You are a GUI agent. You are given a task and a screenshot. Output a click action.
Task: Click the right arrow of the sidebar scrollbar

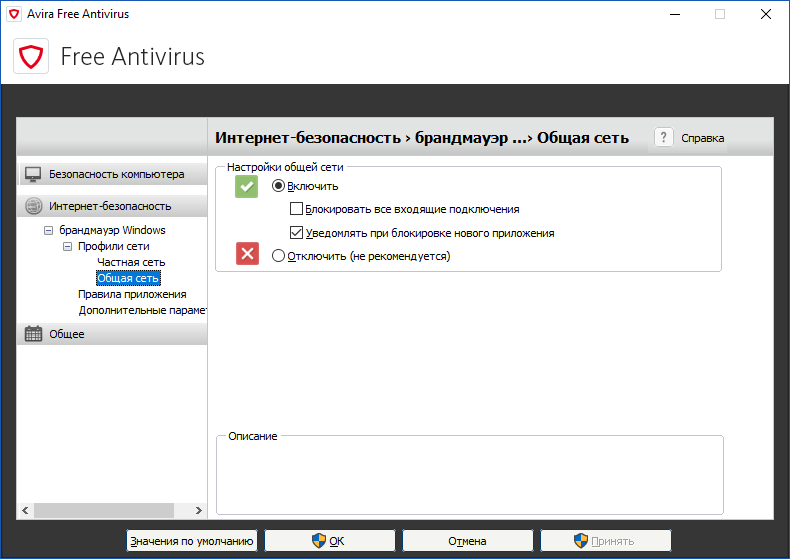click(199, 511)
